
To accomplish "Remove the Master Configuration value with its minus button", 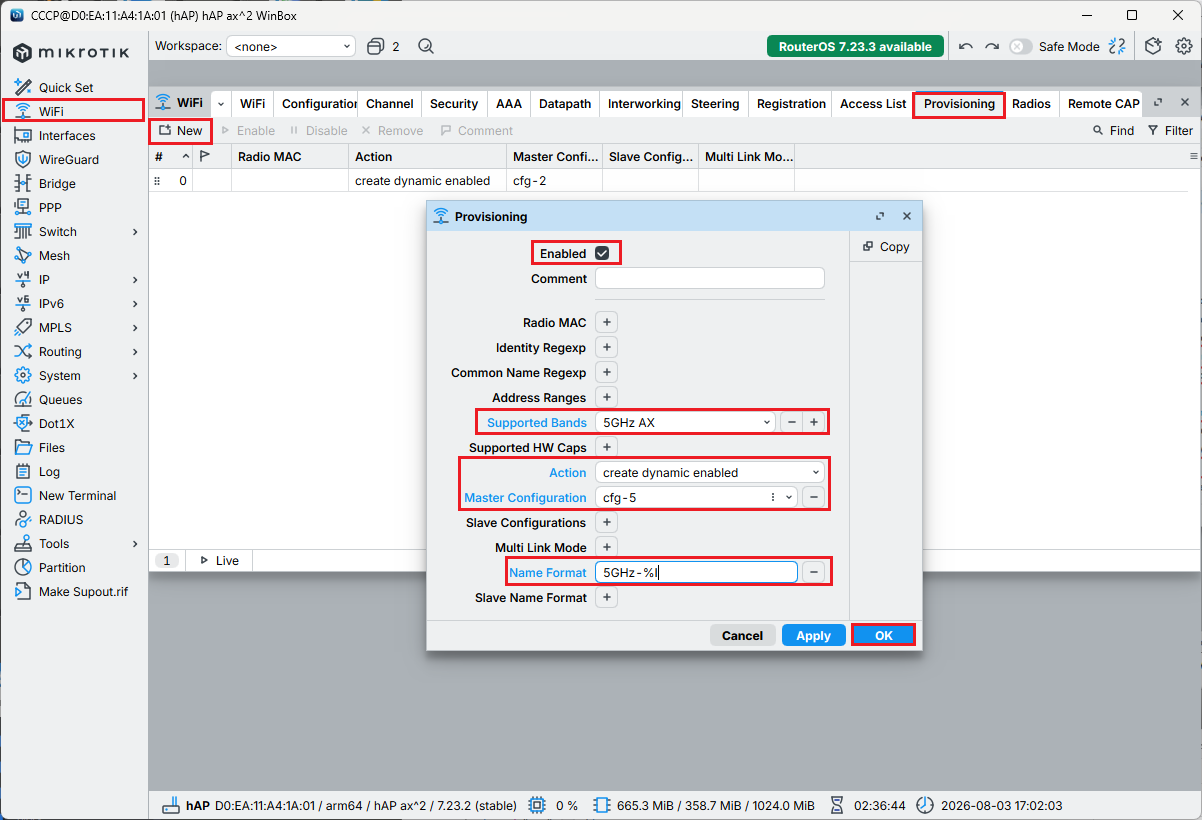I will 814,497.
